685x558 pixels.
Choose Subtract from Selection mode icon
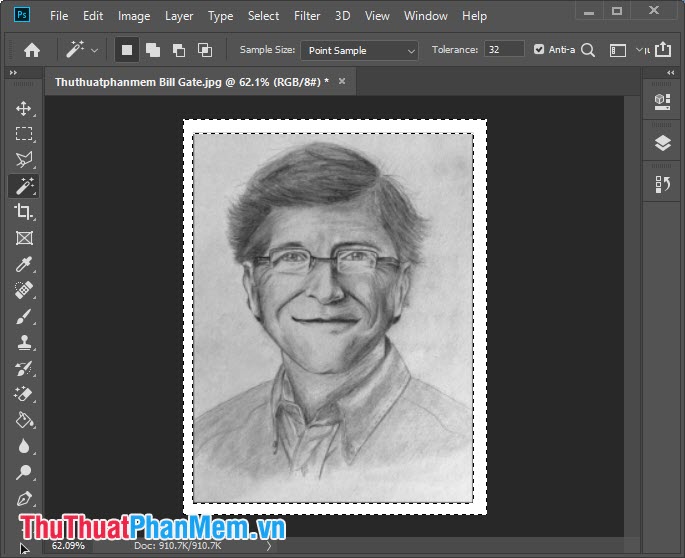point(179,50)
